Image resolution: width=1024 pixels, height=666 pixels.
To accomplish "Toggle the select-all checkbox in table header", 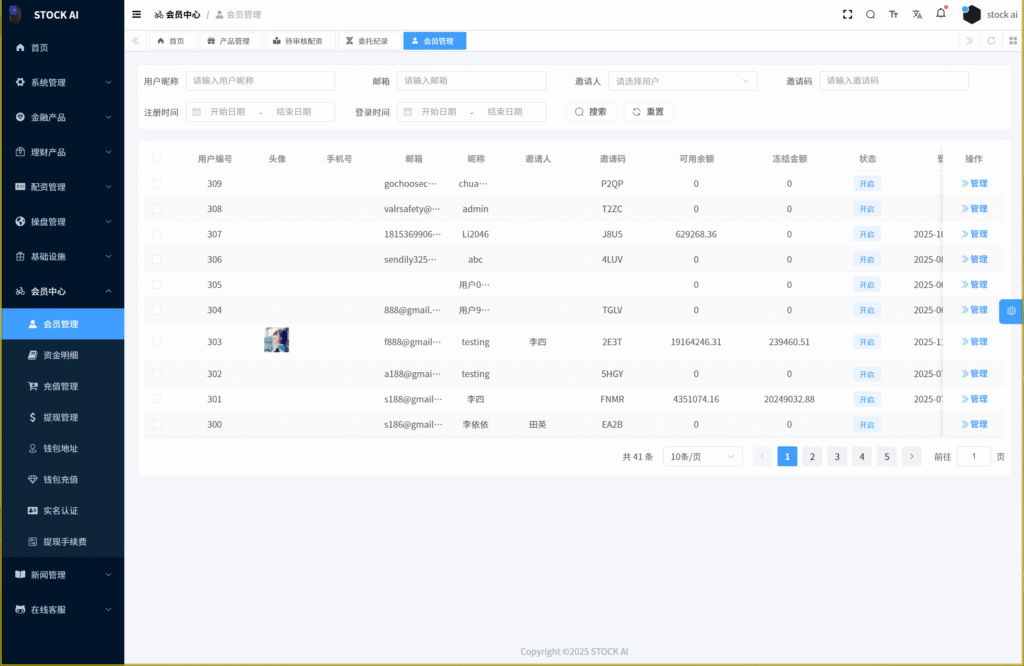I will coord(156,158).
